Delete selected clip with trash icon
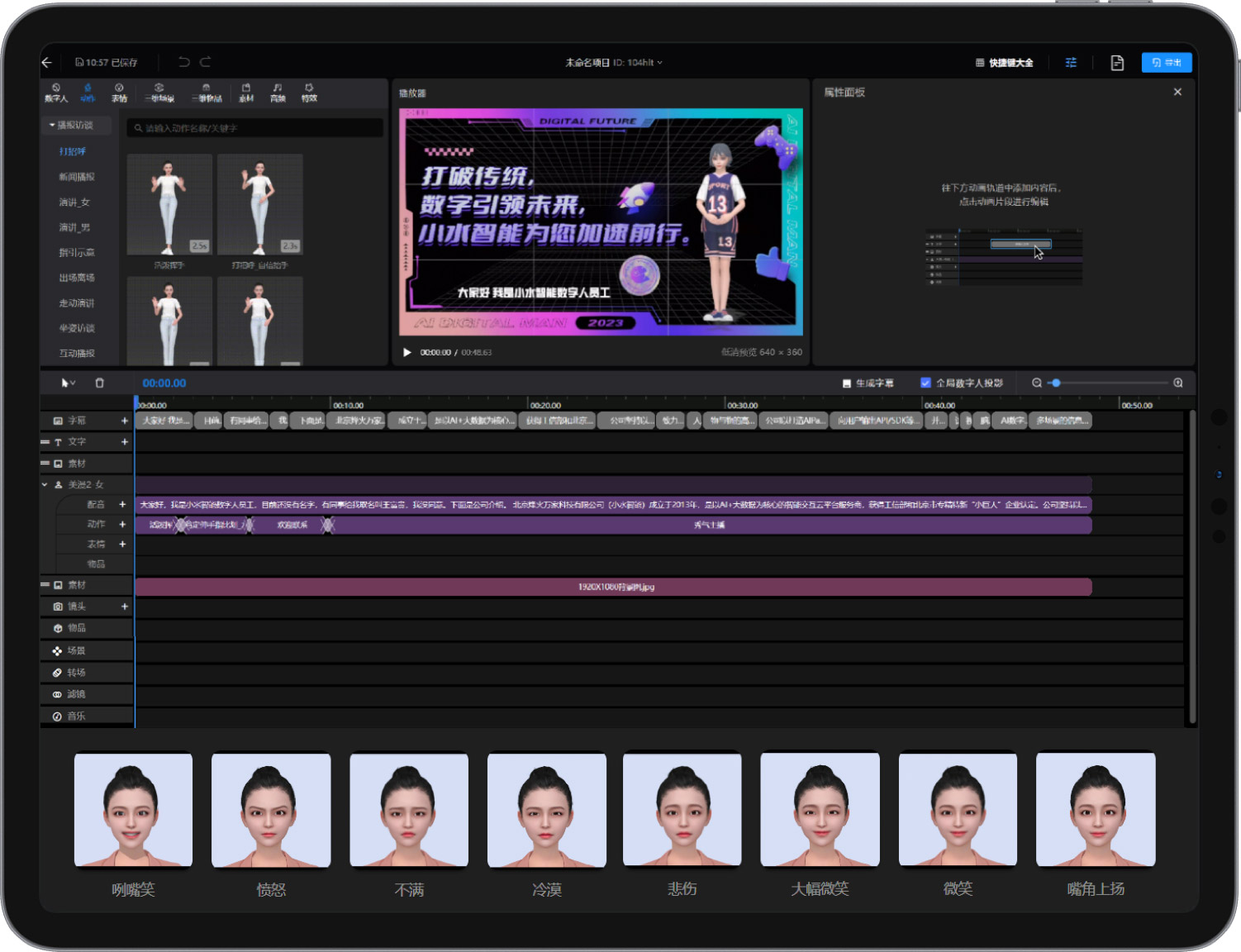Viewport: 1241px width, 952px height. 99,383
